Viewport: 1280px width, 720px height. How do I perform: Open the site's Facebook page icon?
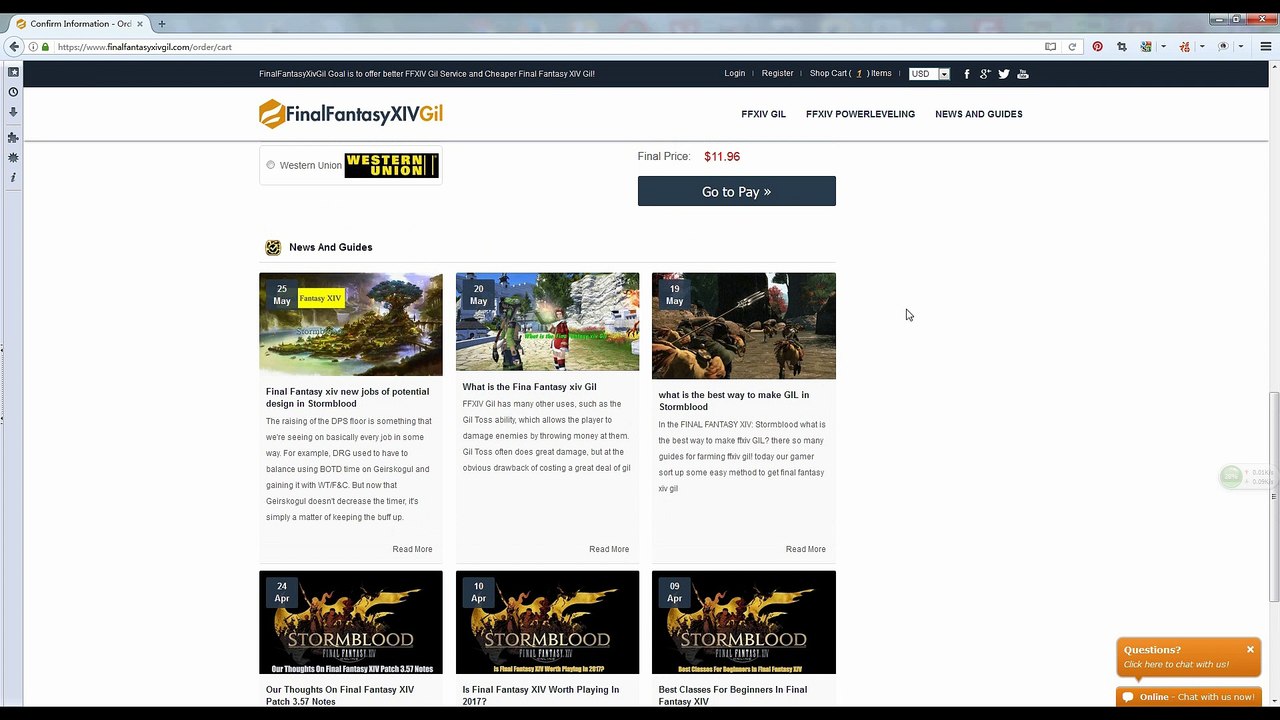coord(967,74)
